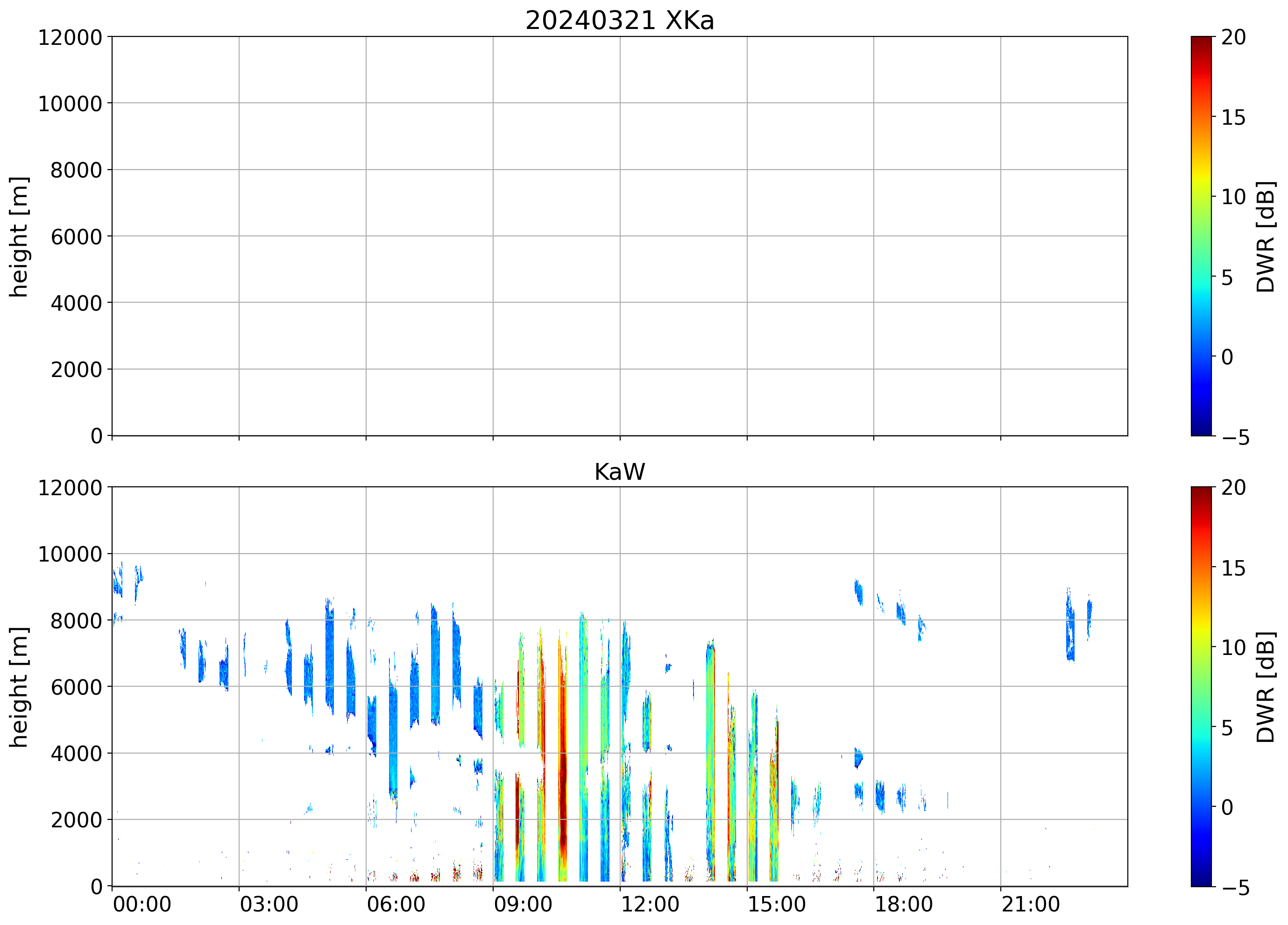
Task: Click the '15:00' time axis tick label
Action: [776, 904]
